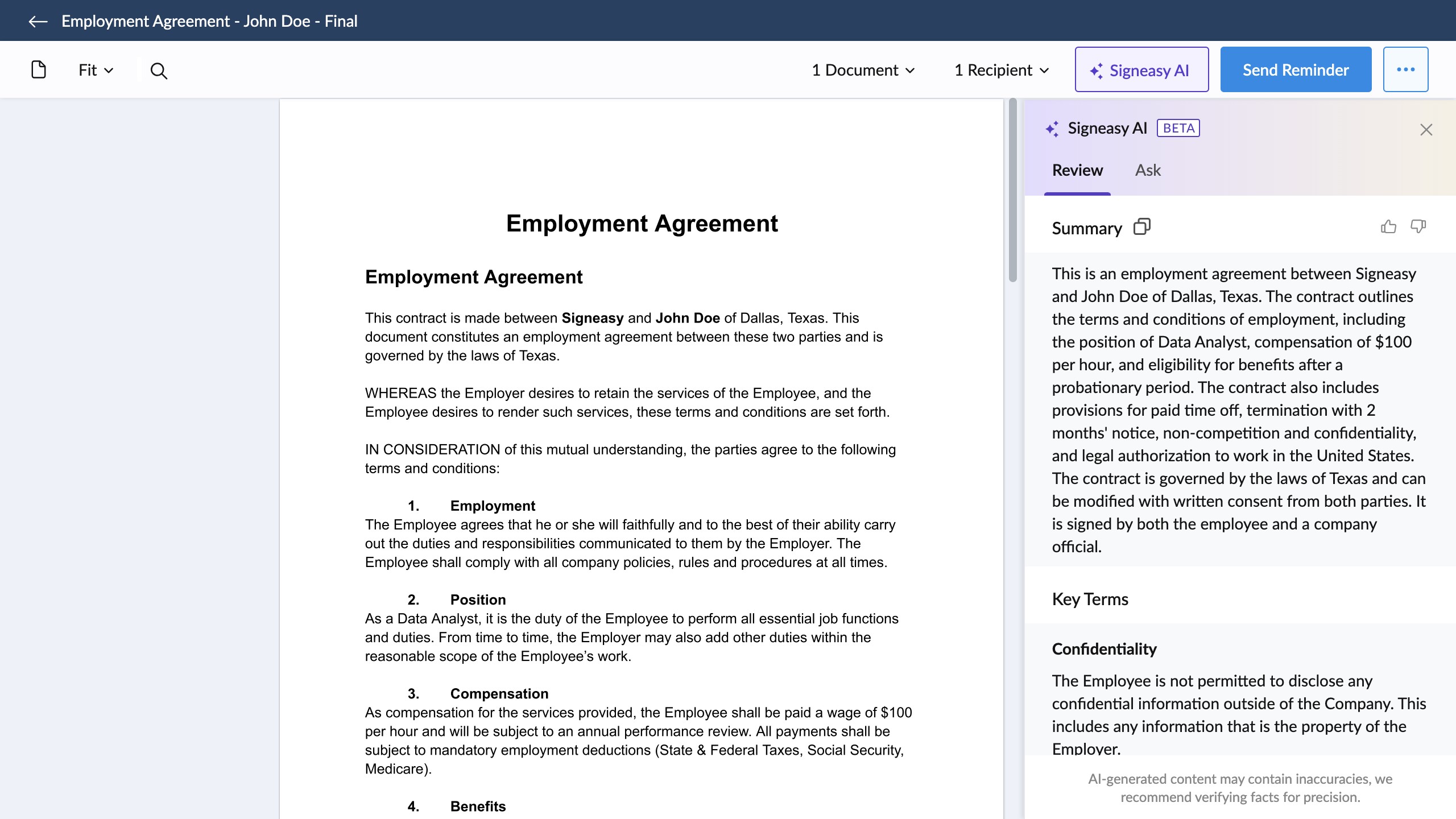
Task: Click the BETA badge next to Signeasy AI
Action: coord(1178,128)
